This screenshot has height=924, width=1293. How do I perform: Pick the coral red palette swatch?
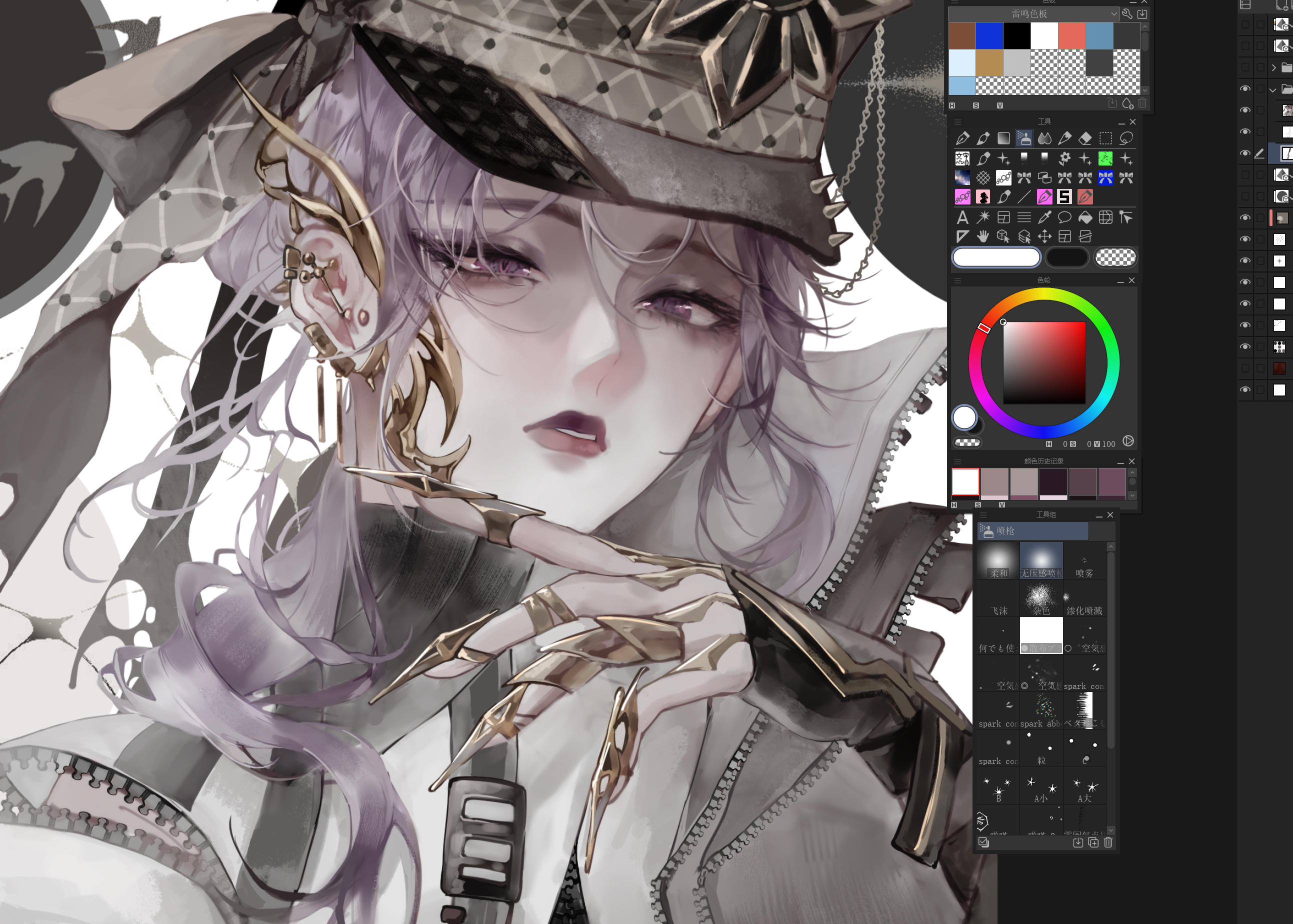point(1071,36)
